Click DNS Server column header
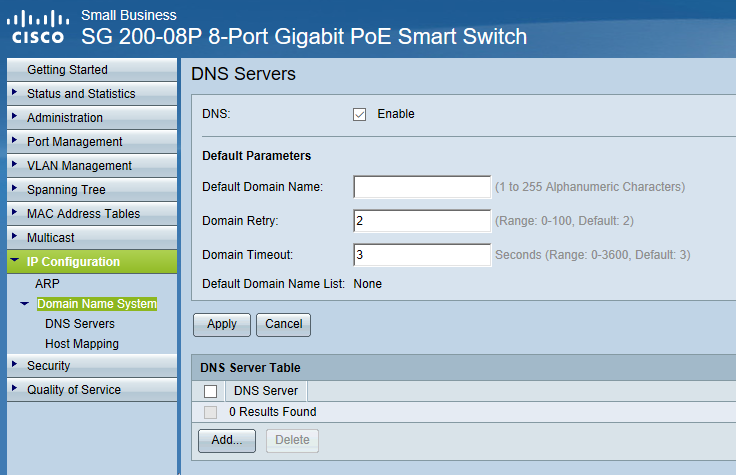The height and width of the screenshot is (475, 736). [266, 391]
